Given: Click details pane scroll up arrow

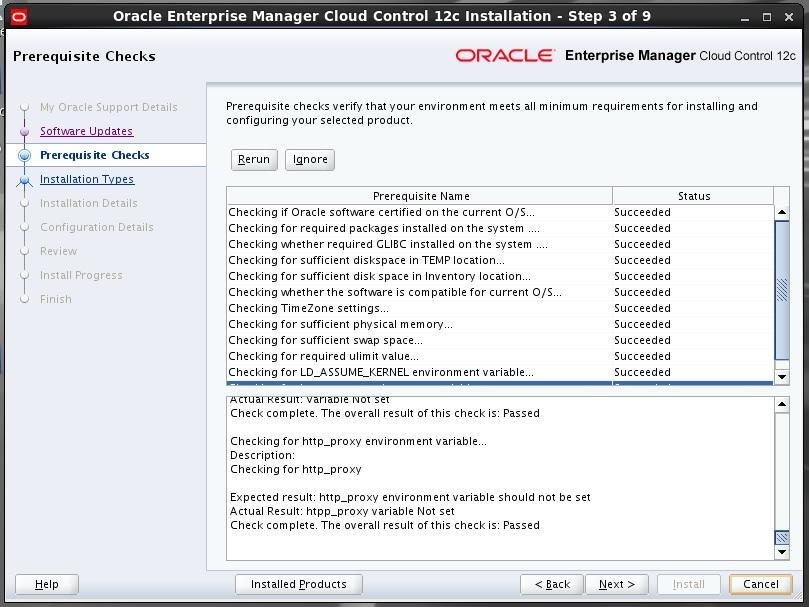Looking at the screenshot, I should (782, 404).
